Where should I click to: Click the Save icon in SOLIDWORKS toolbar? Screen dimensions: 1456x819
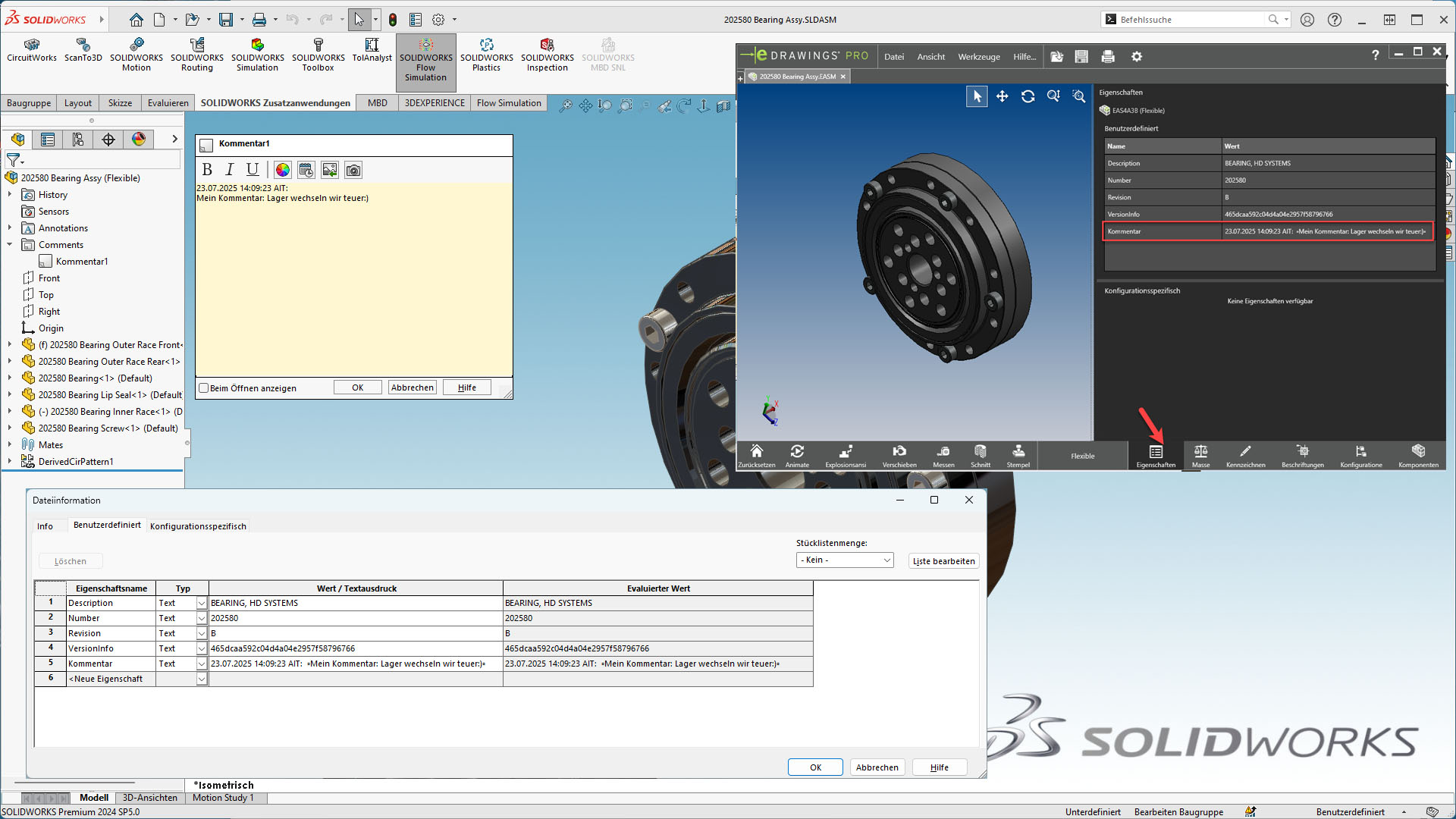coord(226,20)
